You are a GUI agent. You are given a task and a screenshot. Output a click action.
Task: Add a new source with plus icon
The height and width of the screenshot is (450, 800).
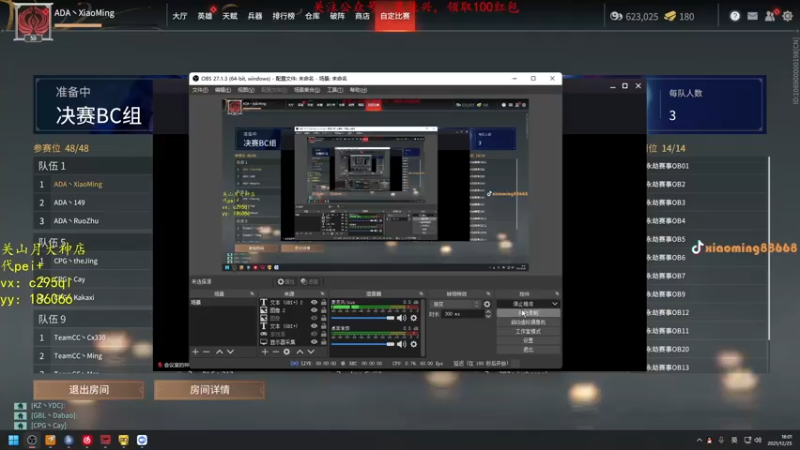coord(264,352)
